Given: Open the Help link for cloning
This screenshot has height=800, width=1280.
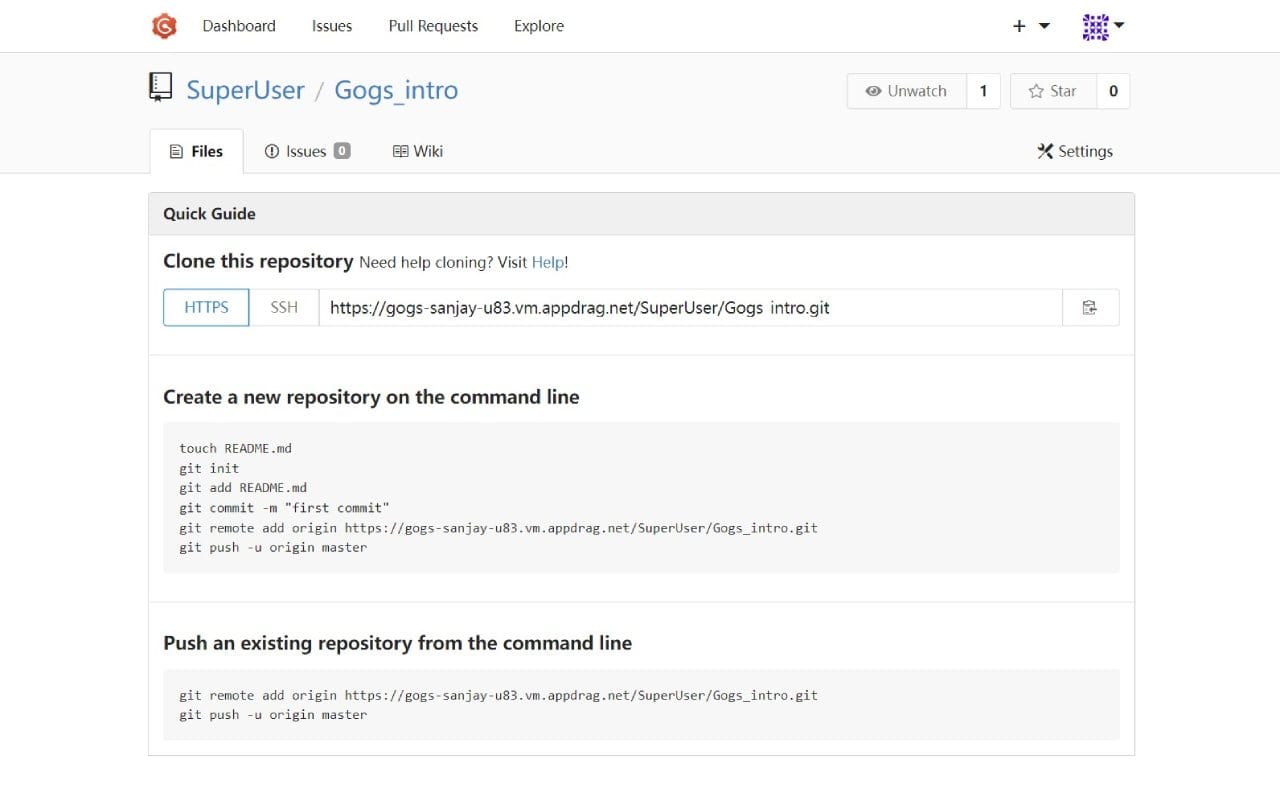Looking at the screenshot, I should 548,262.
